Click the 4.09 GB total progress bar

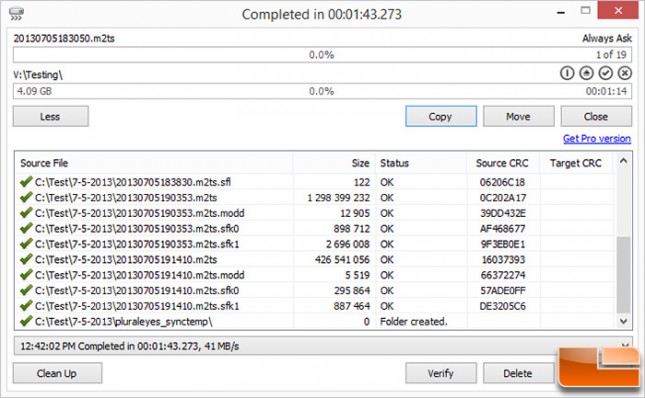coord(322,91)
